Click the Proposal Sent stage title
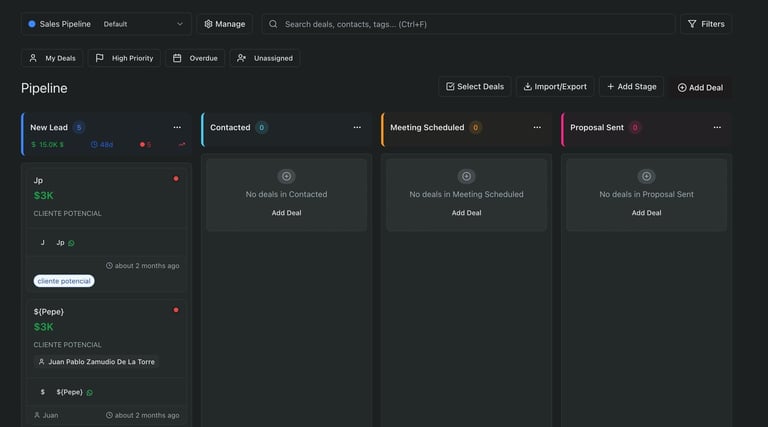Screen dimensions: 768x427 [x=597, y=127]
